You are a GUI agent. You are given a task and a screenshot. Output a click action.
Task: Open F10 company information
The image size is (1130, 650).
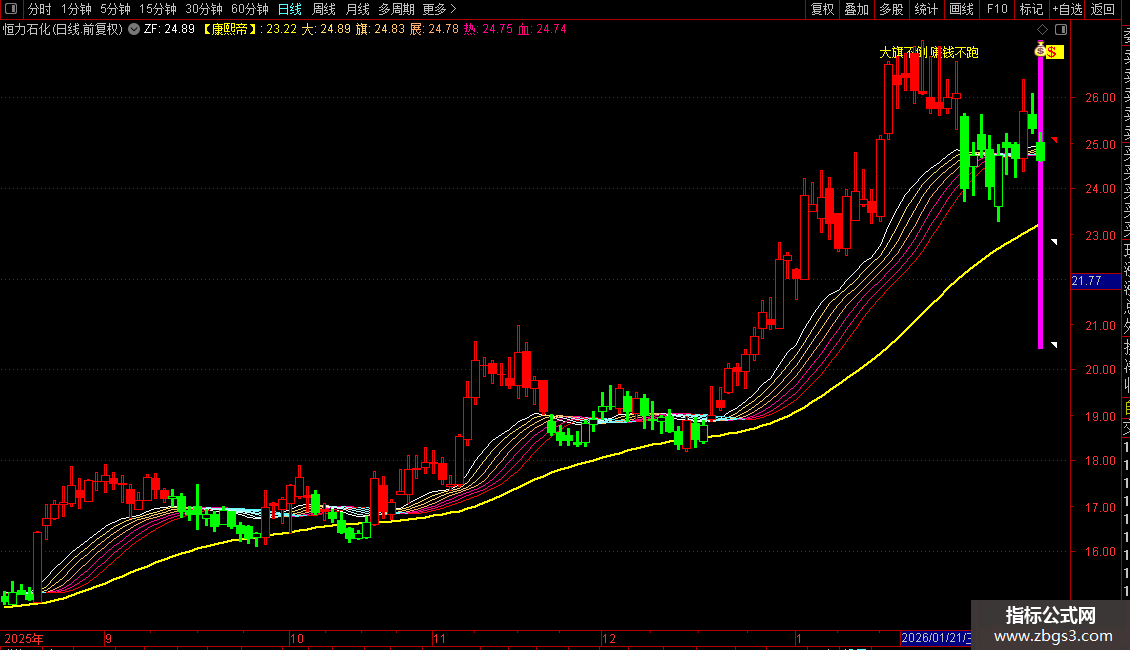[997, 9]
